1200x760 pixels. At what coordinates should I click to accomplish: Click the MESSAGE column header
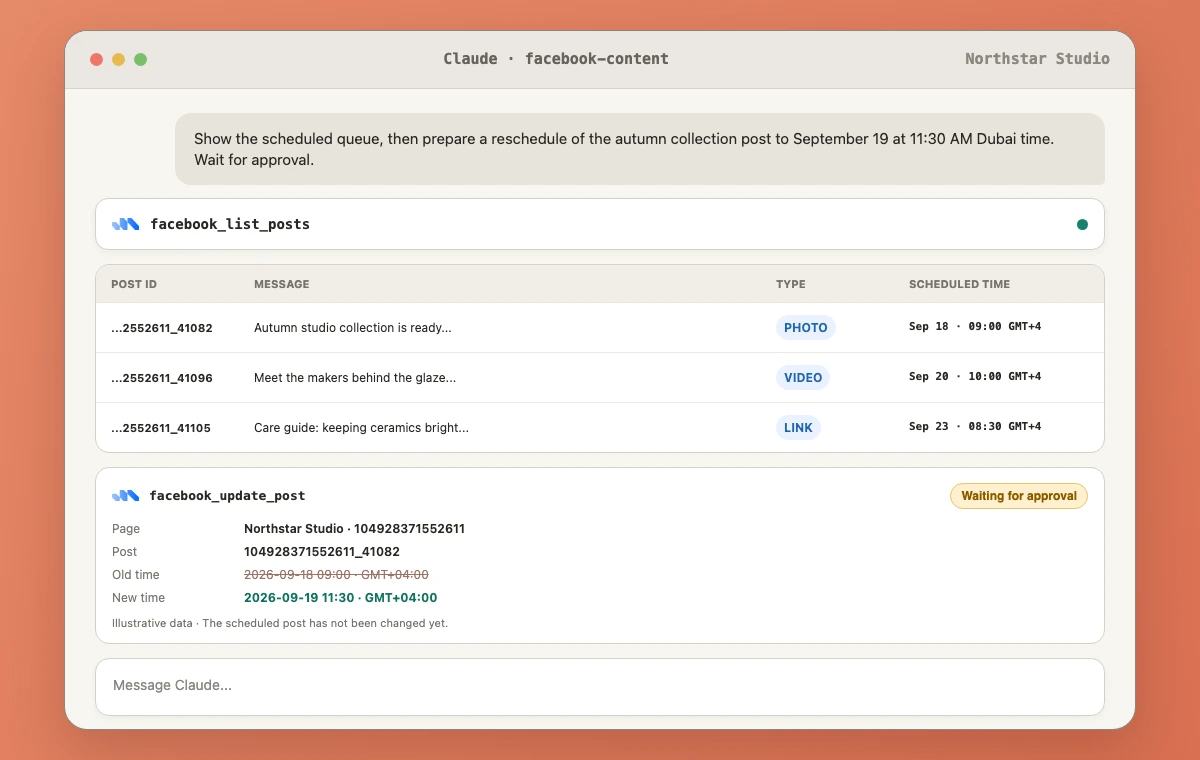(282, 284)
